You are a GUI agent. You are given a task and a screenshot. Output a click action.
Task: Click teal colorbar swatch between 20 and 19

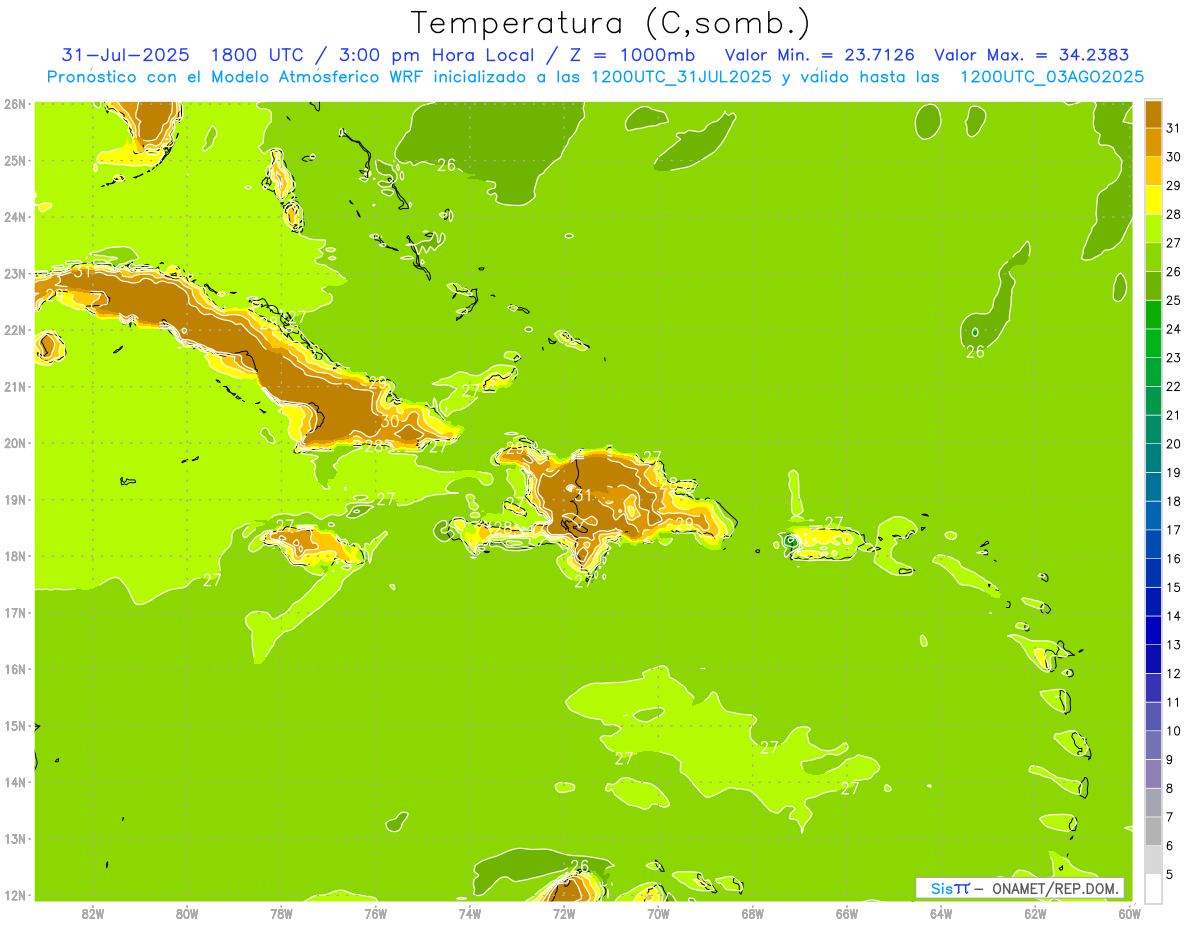(1154, 458)
